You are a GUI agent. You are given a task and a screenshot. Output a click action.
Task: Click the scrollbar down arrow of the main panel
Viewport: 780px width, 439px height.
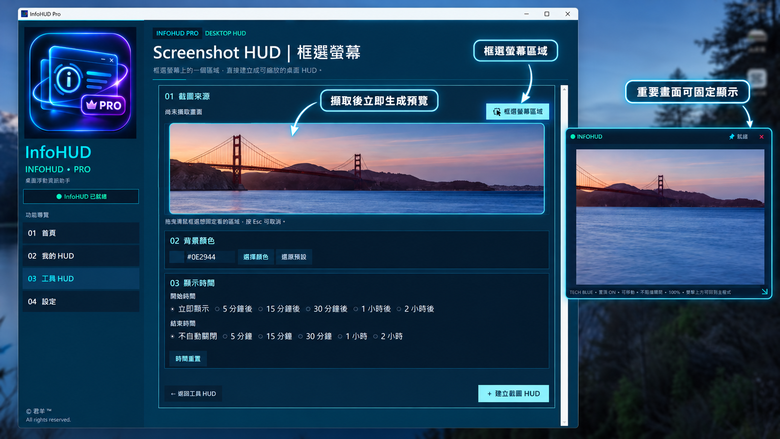(564, 422)
